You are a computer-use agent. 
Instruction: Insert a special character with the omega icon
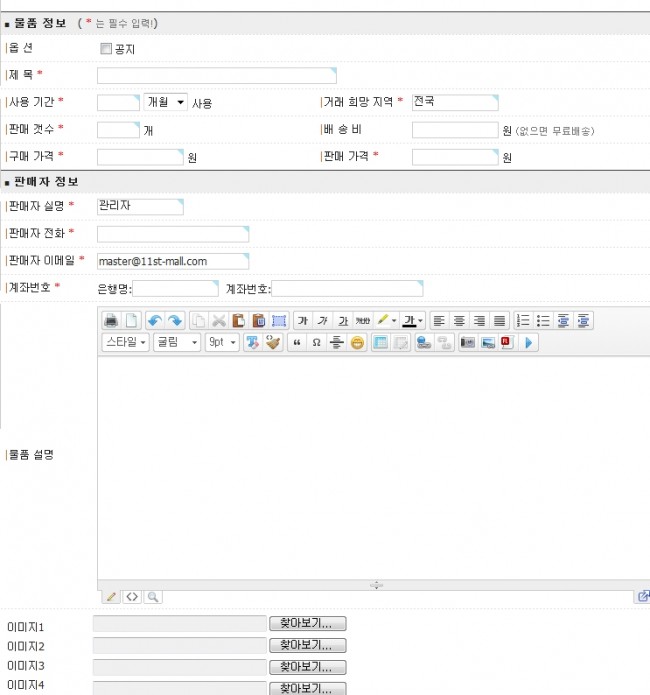(316, 342)
